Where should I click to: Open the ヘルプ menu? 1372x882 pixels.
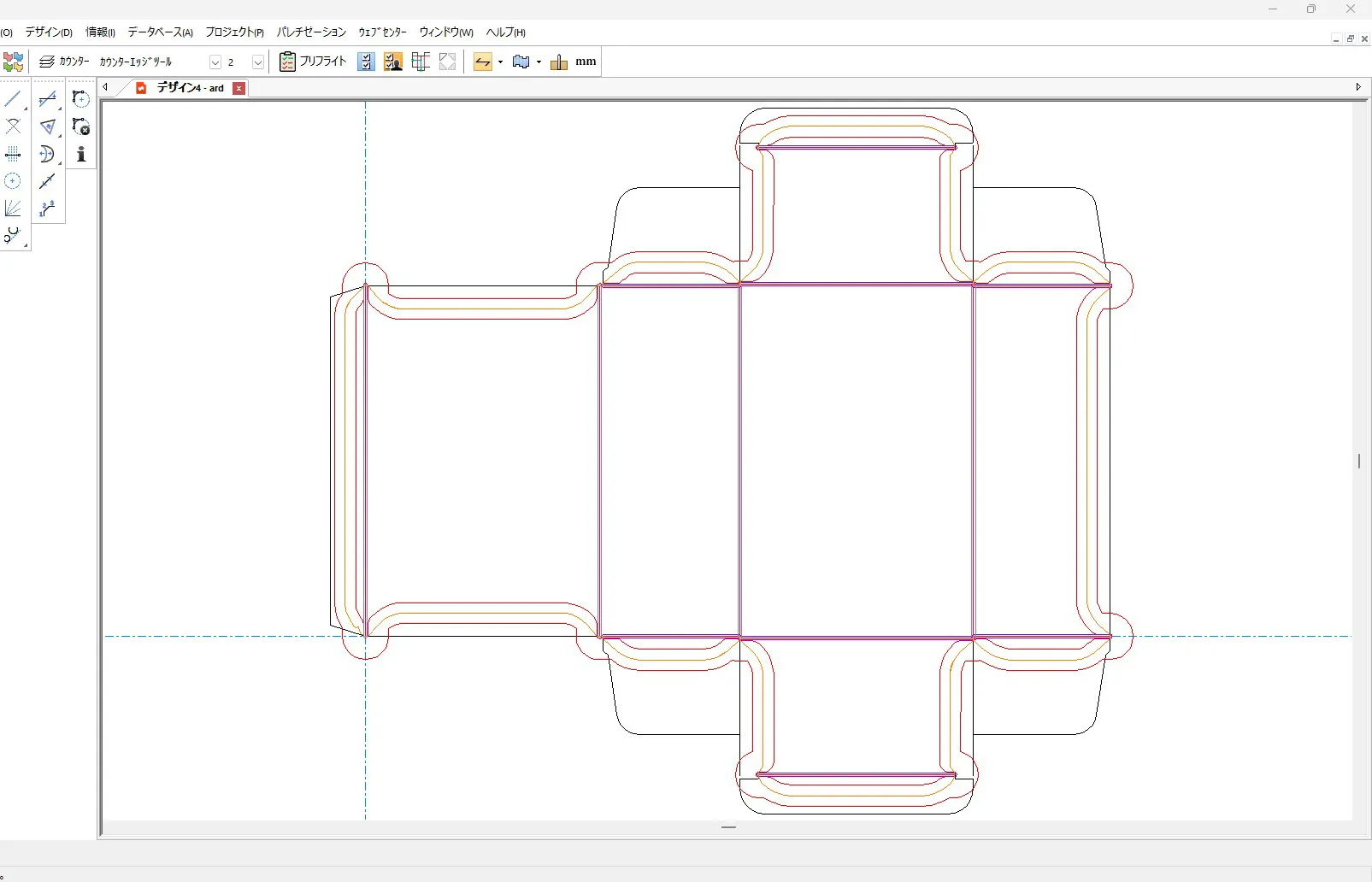505,32
